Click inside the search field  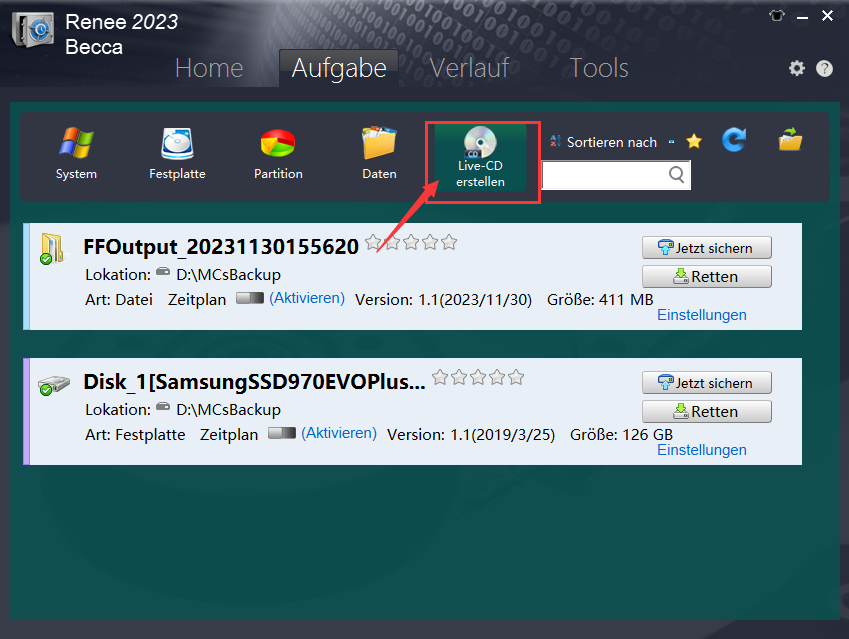point(610,175)
